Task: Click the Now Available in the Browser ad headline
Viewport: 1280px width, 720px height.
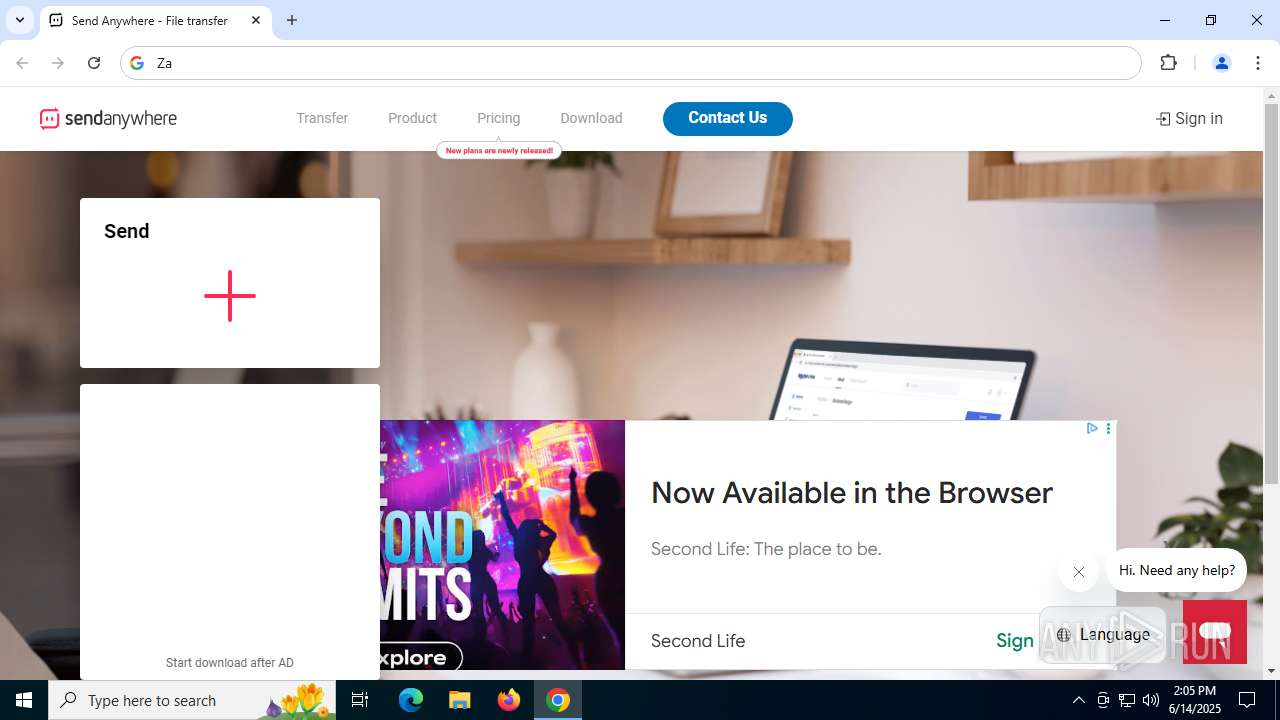Action: point(852,493)
